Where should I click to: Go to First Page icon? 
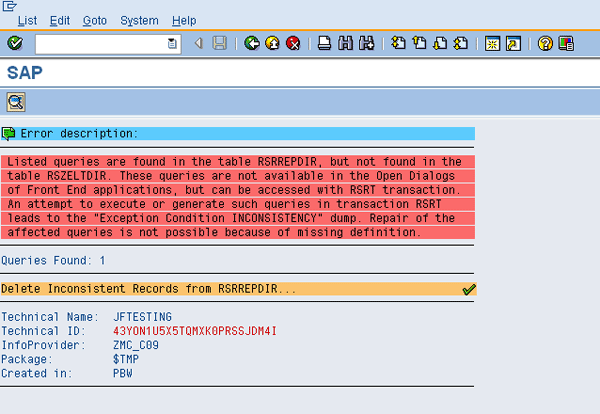tap(398, 43)
